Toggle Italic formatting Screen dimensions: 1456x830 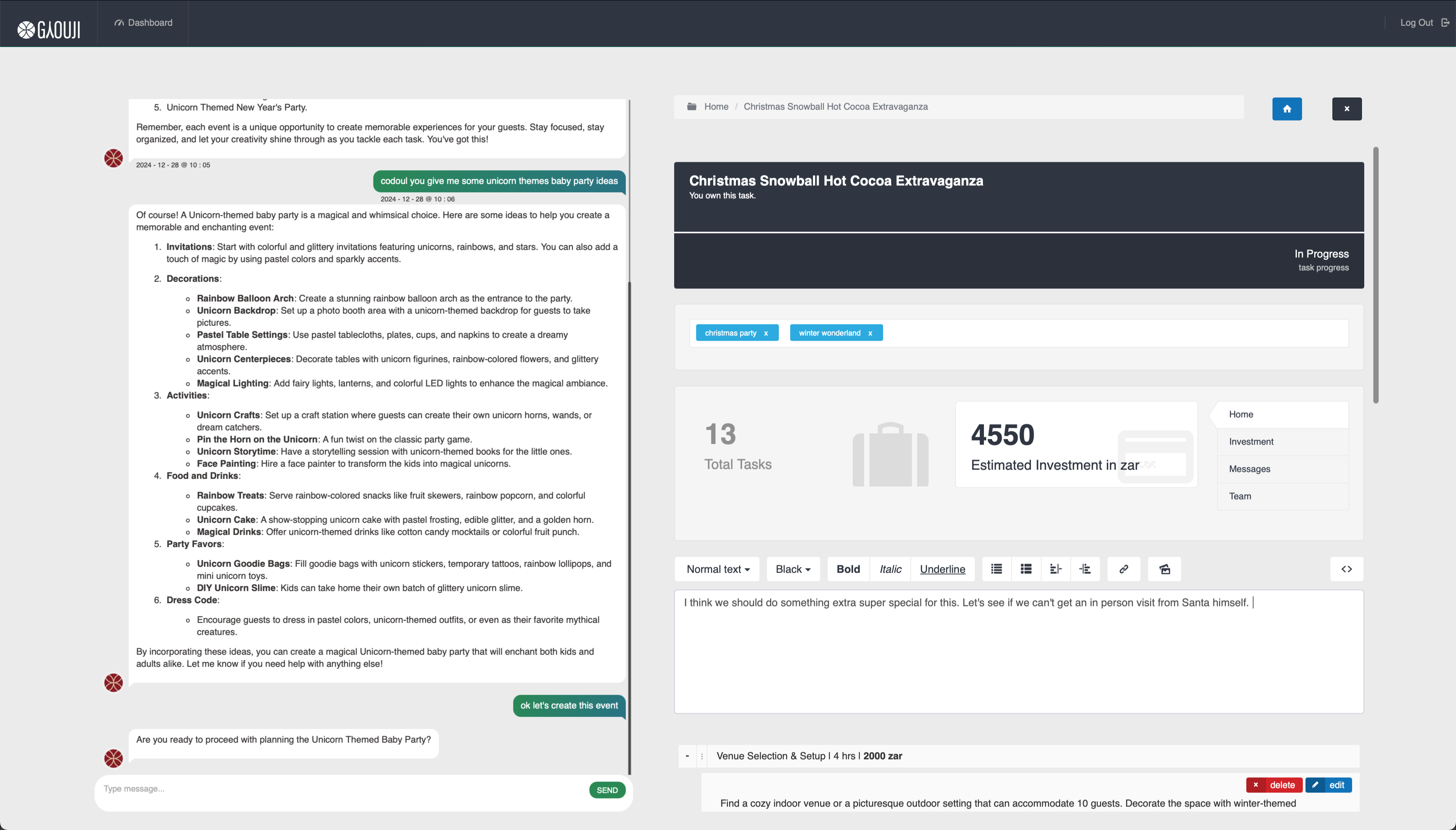tap(890, 570)
